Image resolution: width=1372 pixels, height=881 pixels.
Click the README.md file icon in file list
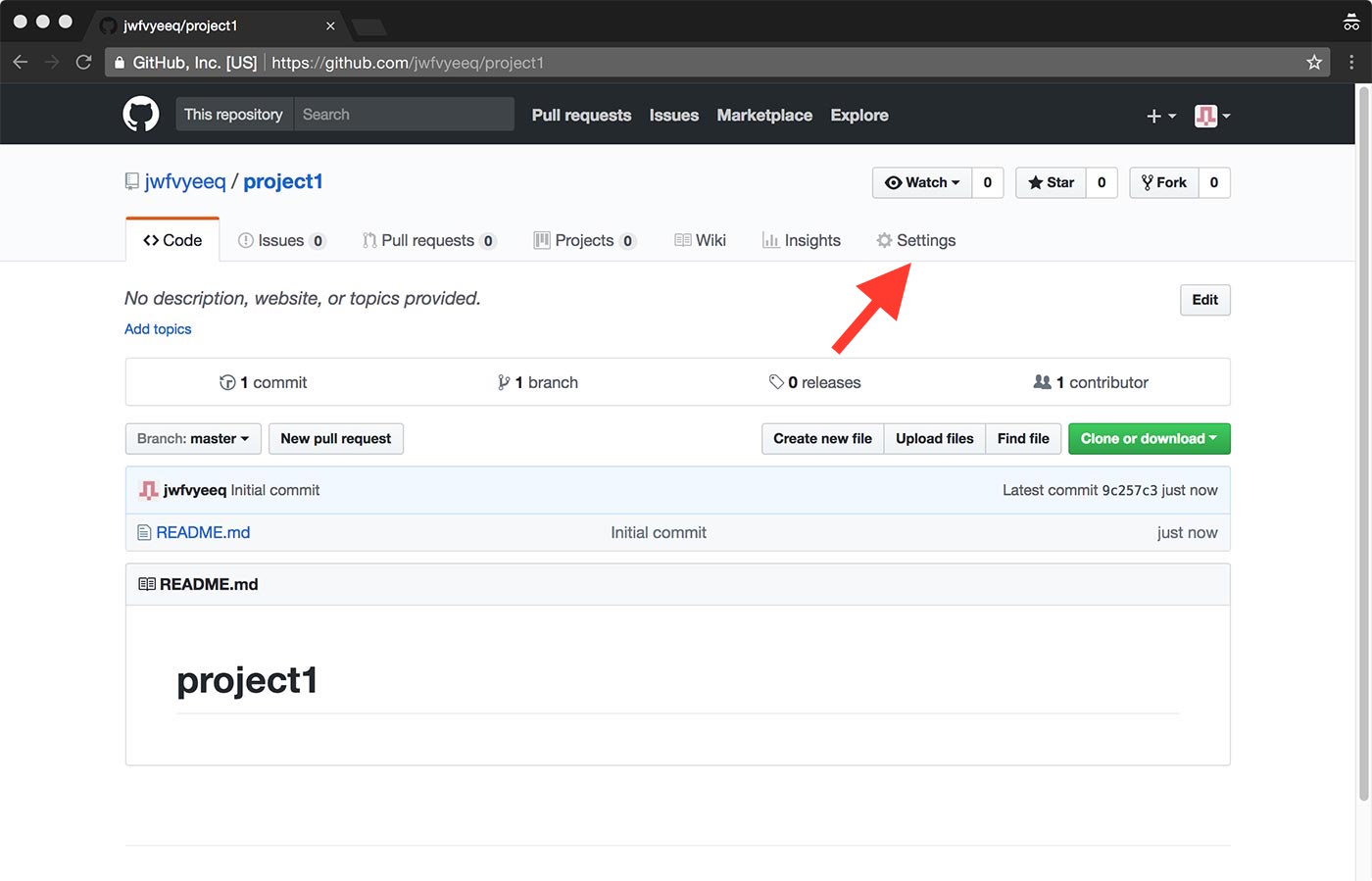144,532
